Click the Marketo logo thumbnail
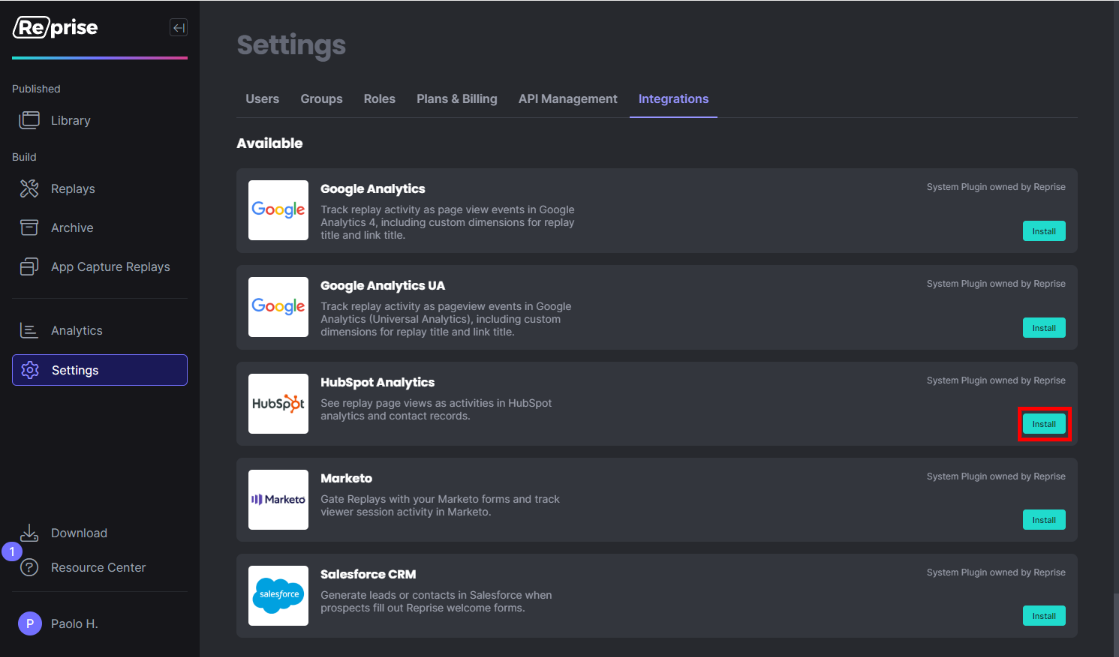1119x657 pixels. (278, 499)
